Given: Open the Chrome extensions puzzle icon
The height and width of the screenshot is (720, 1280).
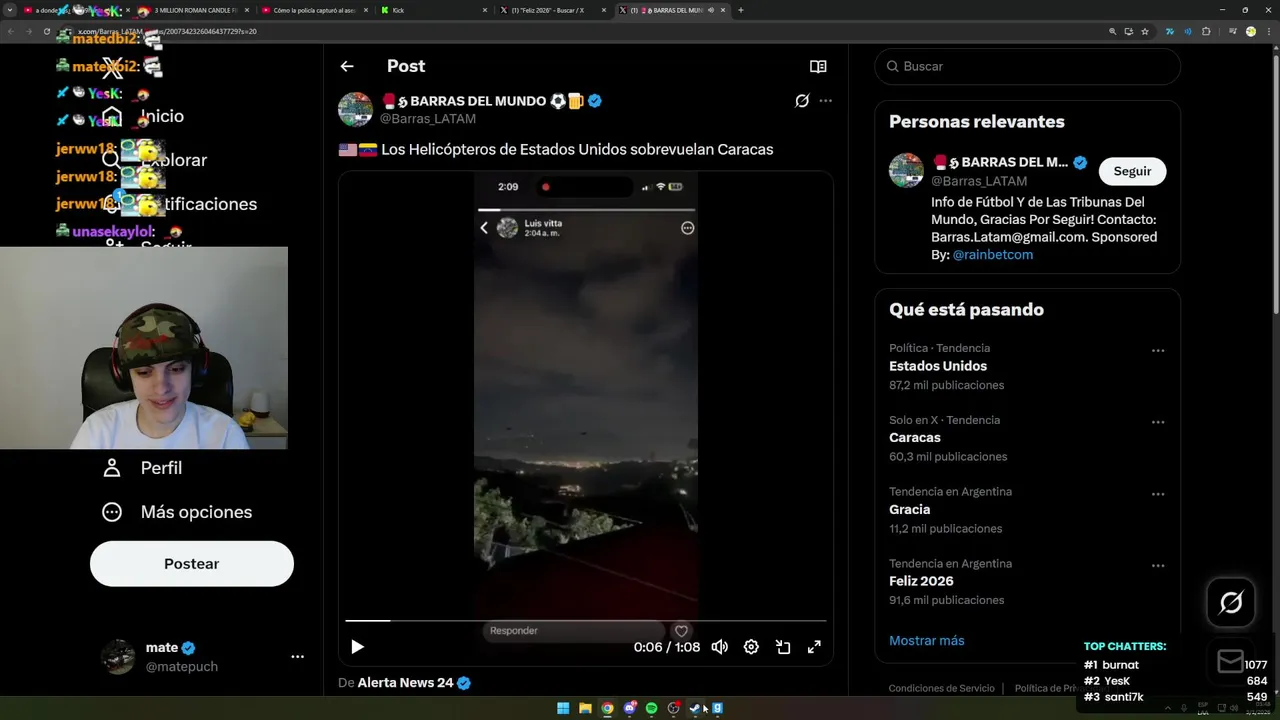Looking at the screenshot, I should click(1206, 31).
